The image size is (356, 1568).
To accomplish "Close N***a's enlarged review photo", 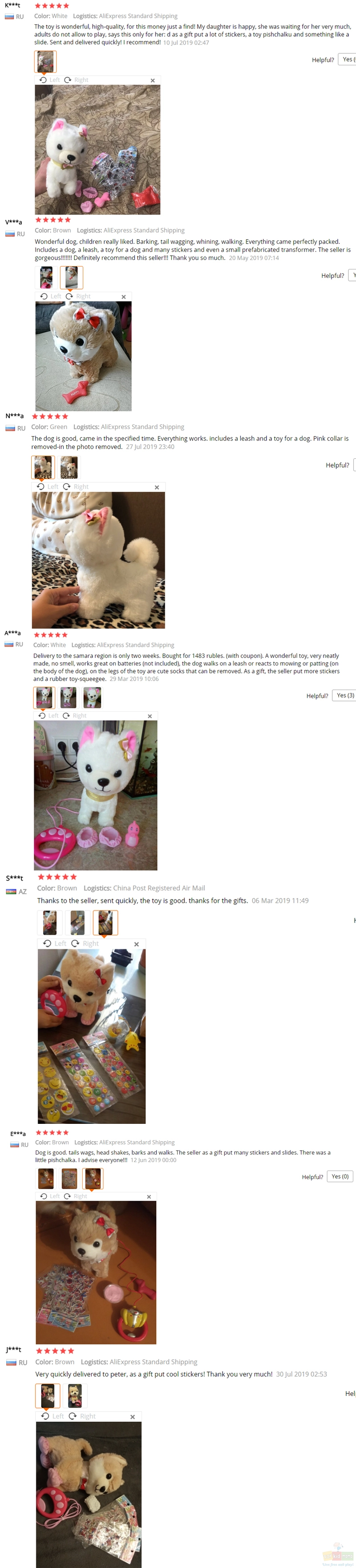I will click(x=157, y=487).
